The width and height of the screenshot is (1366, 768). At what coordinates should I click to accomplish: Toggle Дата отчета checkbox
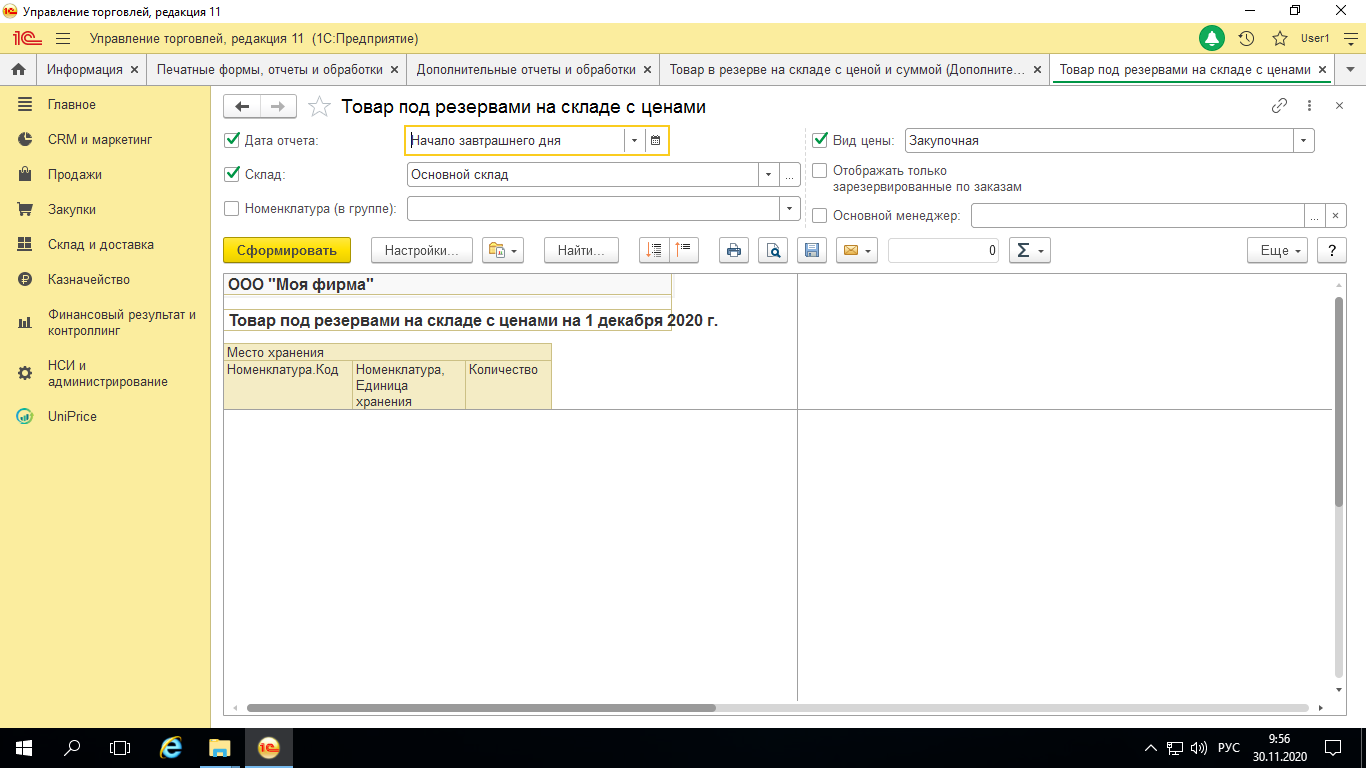click(232, 141)
